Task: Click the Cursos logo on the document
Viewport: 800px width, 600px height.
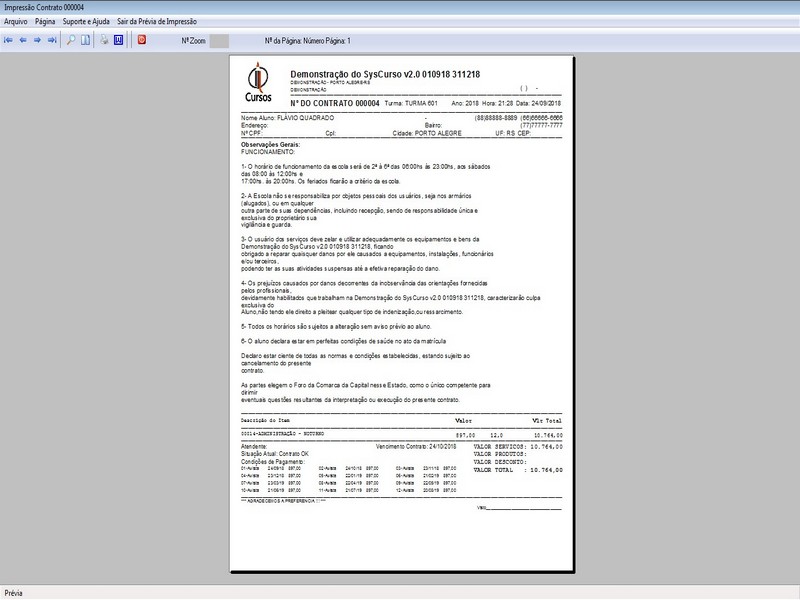Action: (258, 84)
